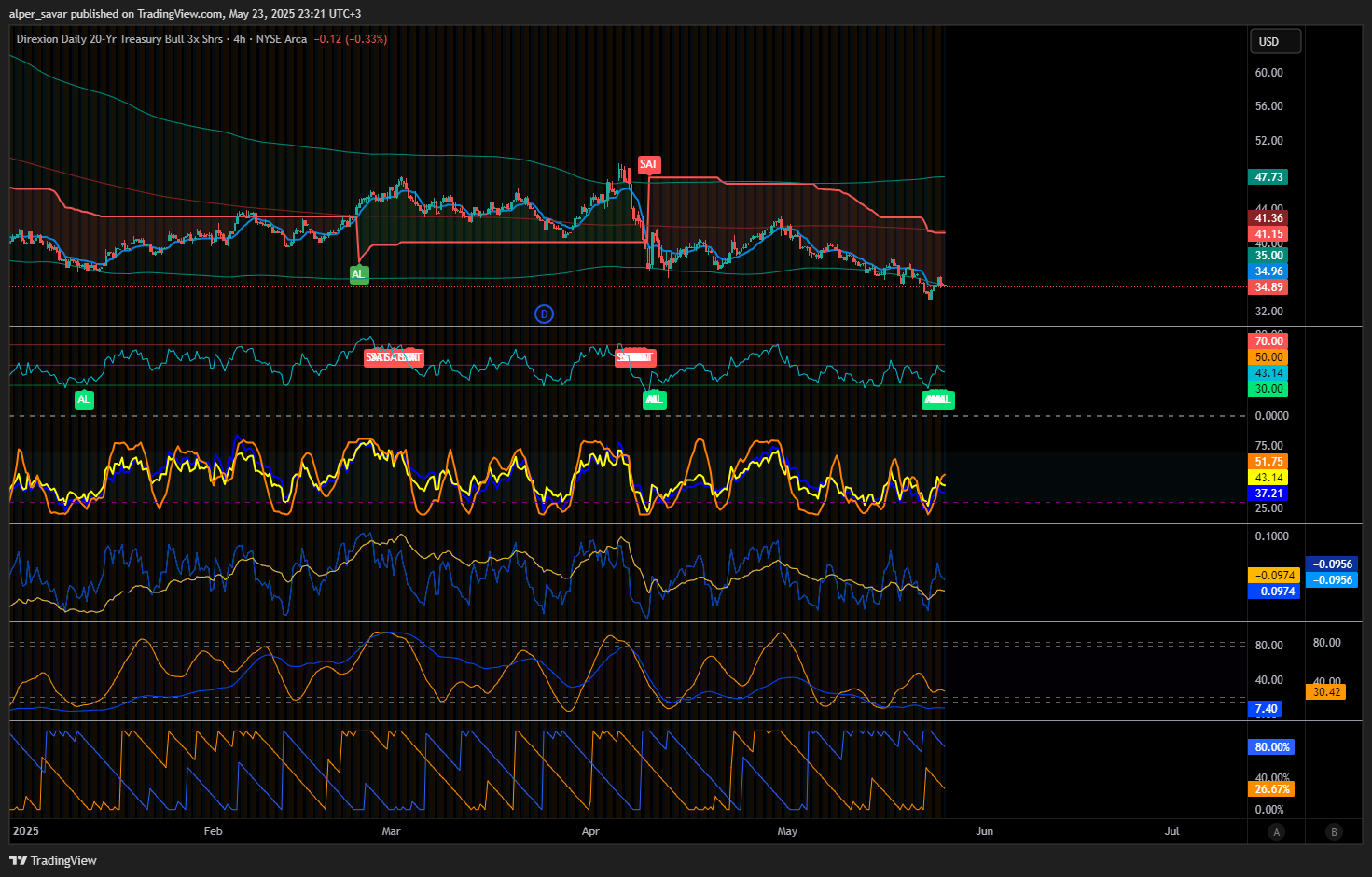Click the 75.00 stochastic axis value
The width and height of the screenshot is (1372, 877).
1268,446
